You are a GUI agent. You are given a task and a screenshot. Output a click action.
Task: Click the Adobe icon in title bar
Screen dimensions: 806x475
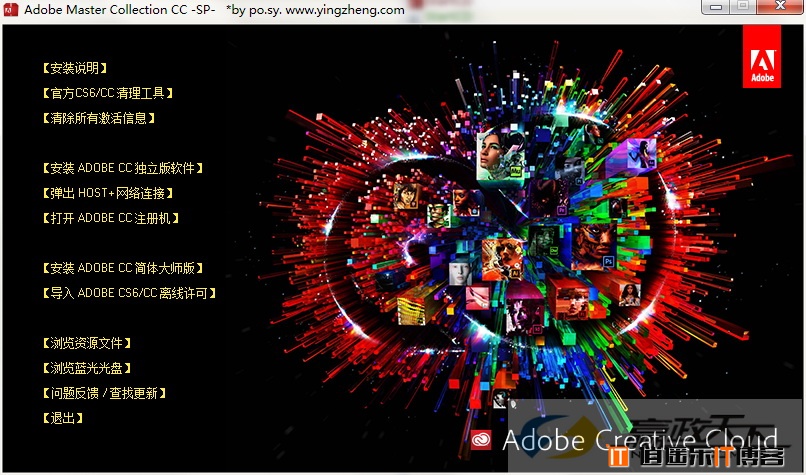click(x=11, y=9)
